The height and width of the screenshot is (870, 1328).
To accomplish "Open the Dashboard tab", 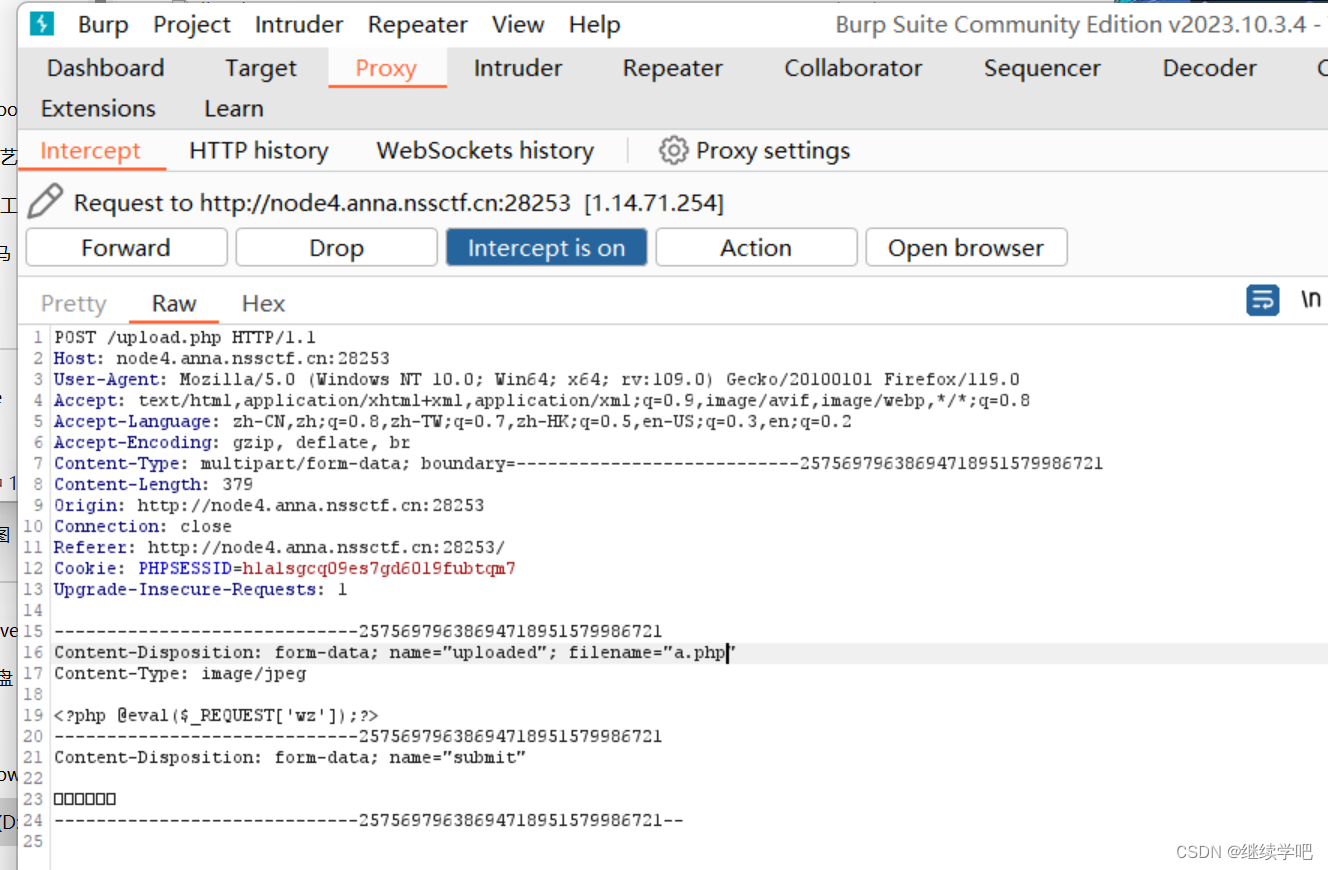I will click(x=105, y=68).
